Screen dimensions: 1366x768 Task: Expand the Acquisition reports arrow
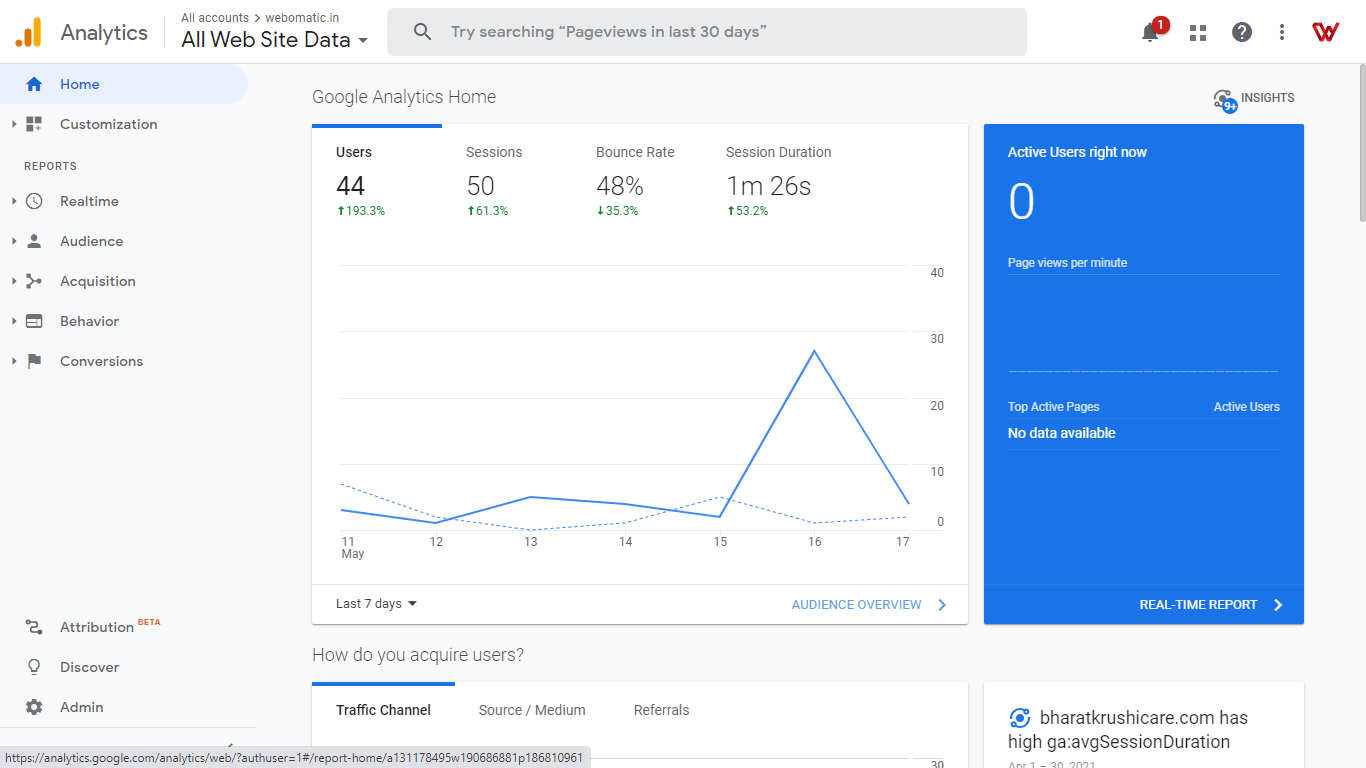pyautogui.click(x=14, y=281)
